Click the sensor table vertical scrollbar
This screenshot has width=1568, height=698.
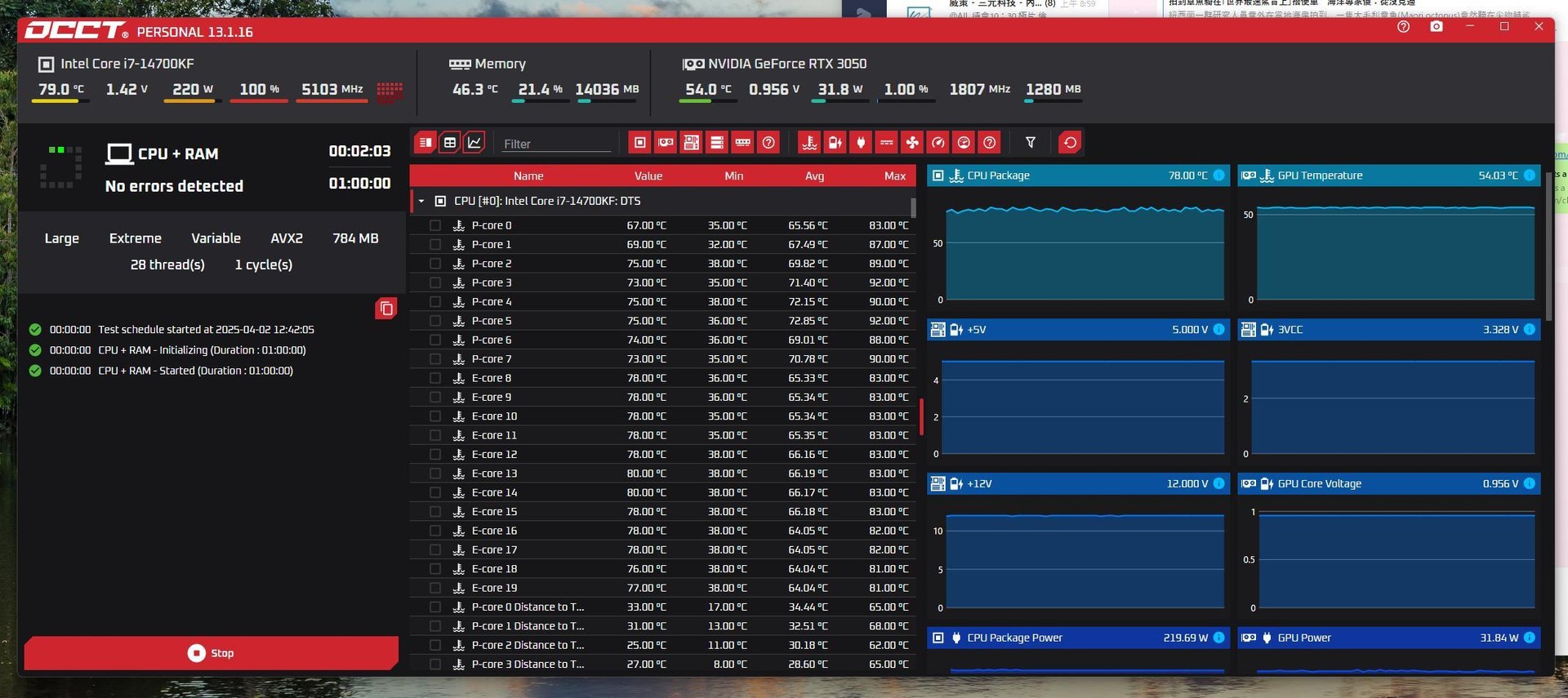coord(913,207)
